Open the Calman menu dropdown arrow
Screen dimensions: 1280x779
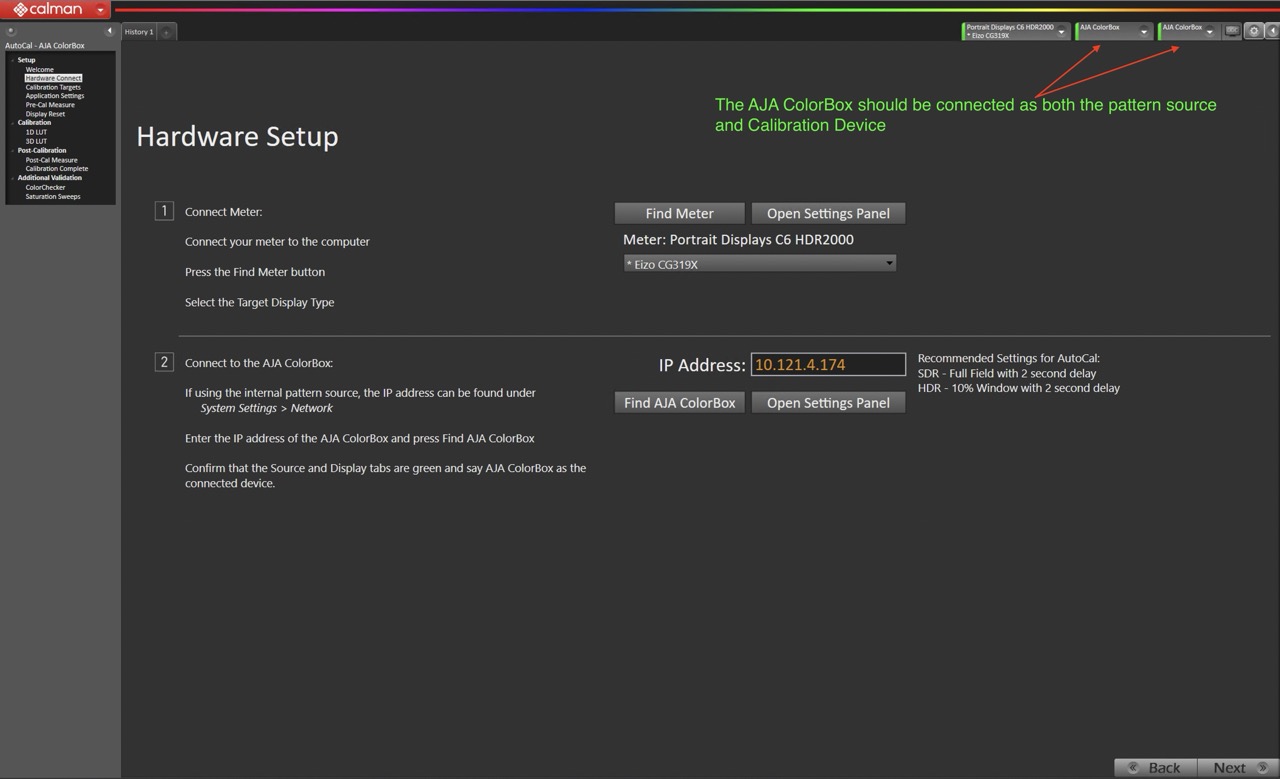pyautogui.click(x=100, y=10)
